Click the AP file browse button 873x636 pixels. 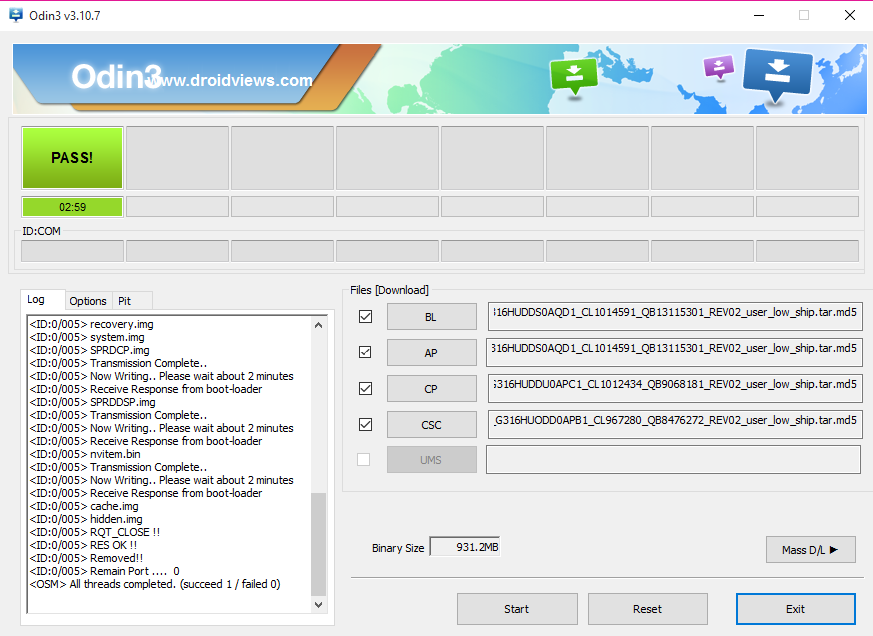coord(431,353)
